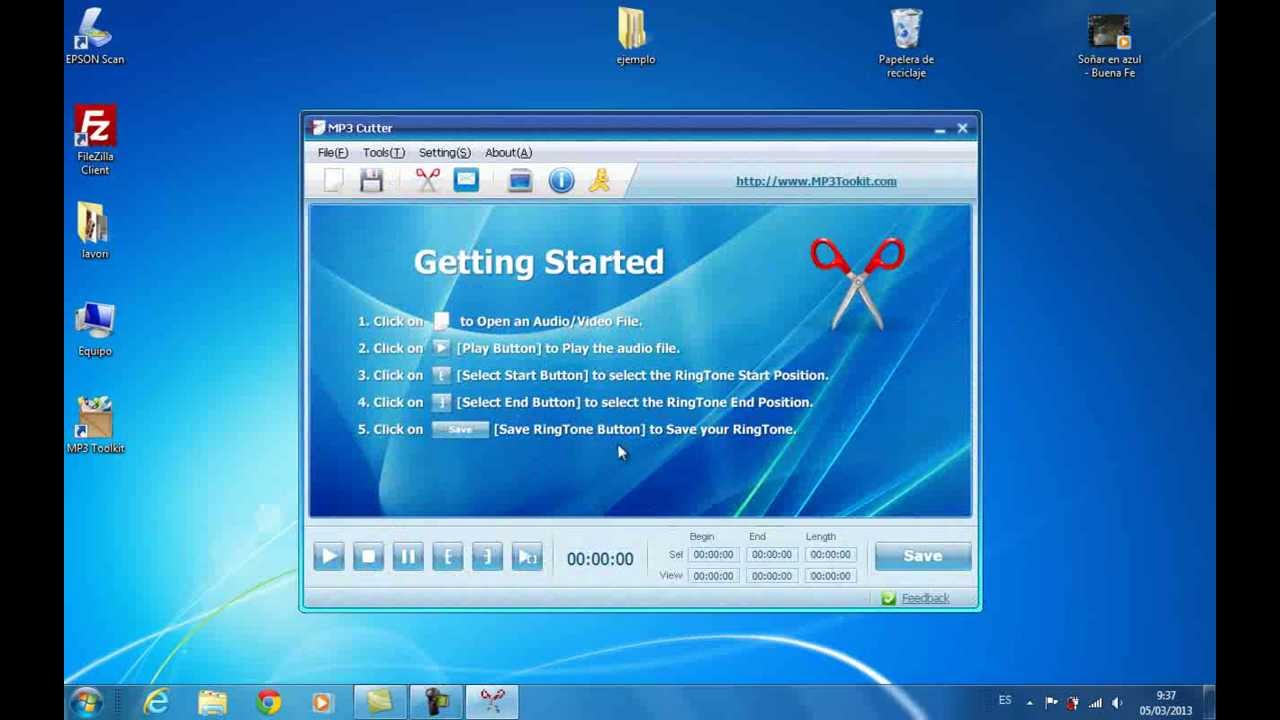Click the volume icon in system tray

(x=1117, y=703)
